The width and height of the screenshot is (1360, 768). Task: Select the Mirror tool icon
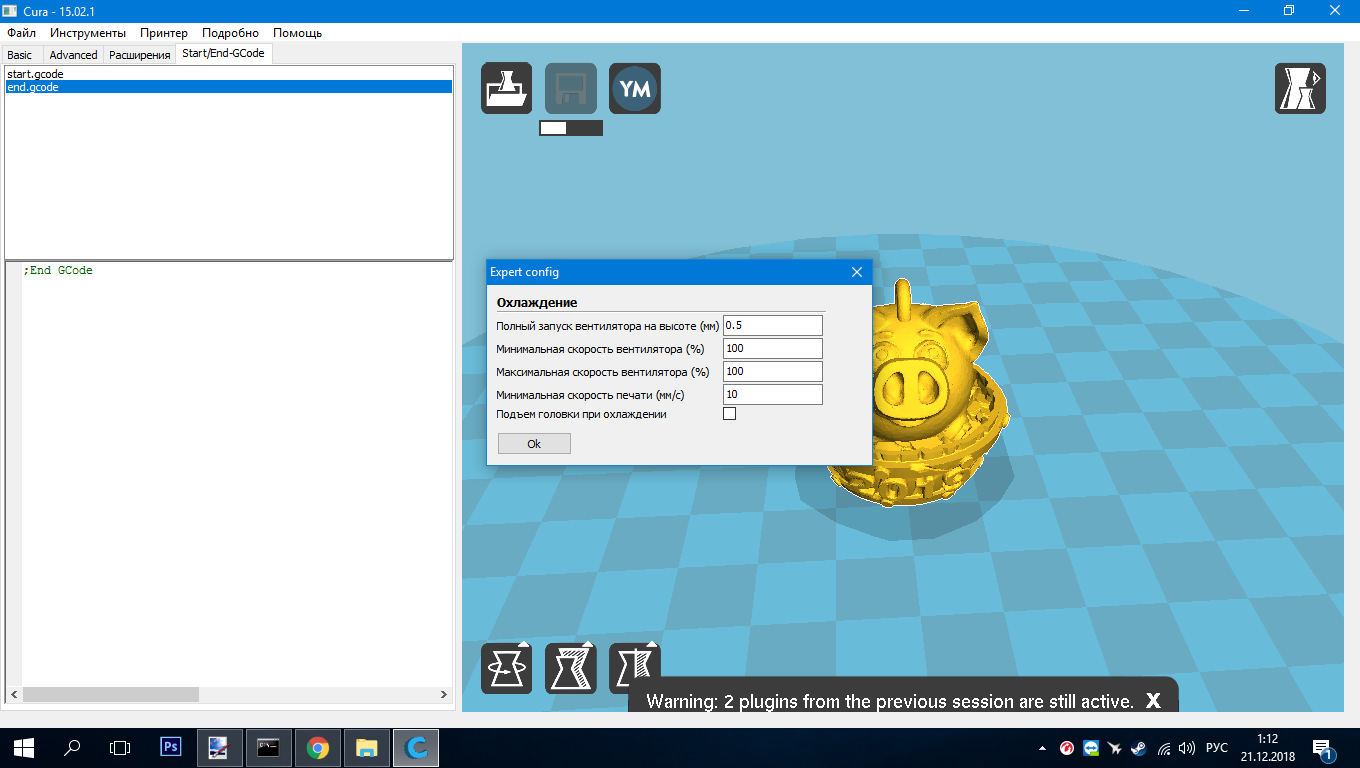pyautogui.click(x=634, y=668)
